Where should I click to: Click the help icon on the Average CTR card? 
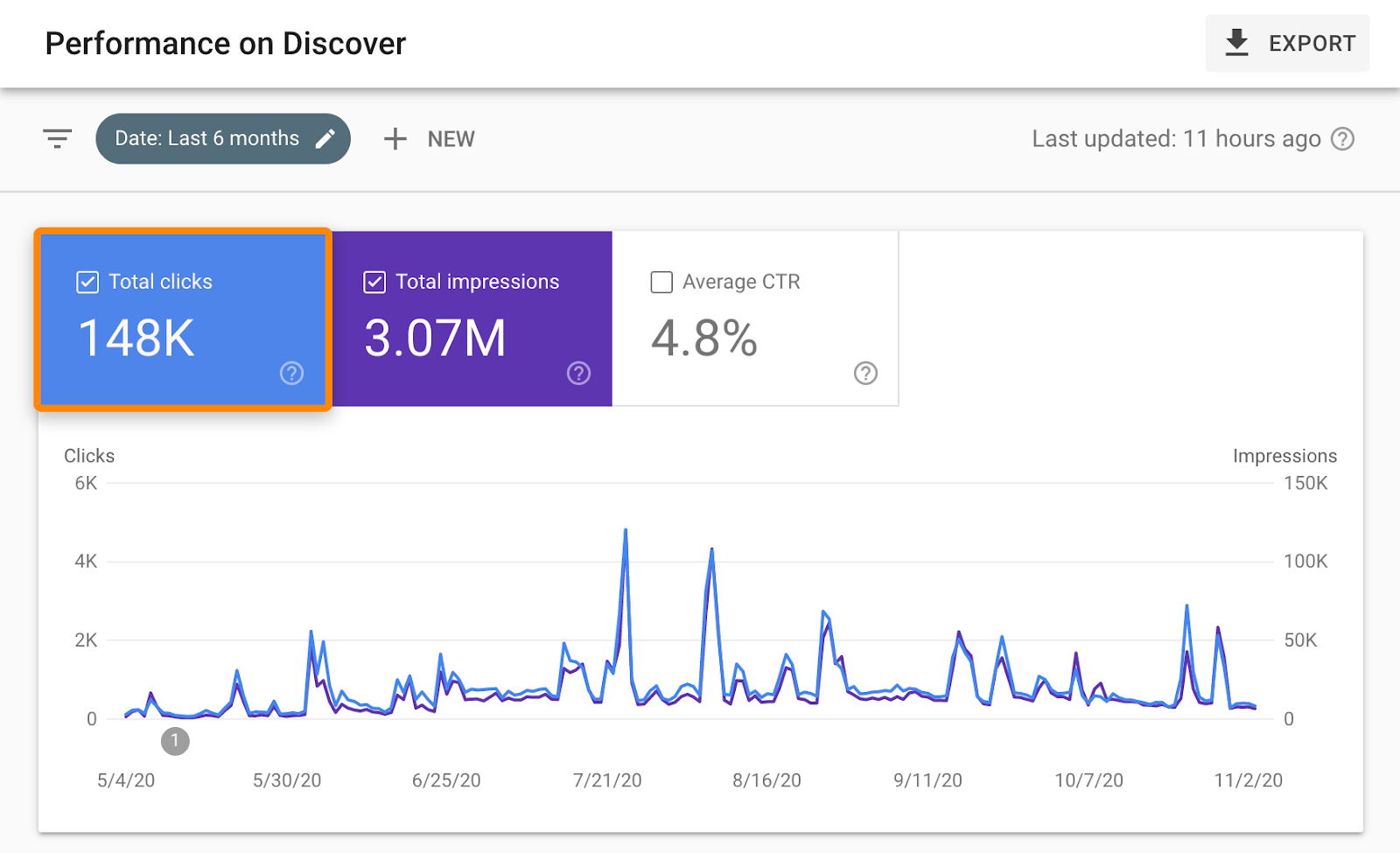[x=865, y=374]
